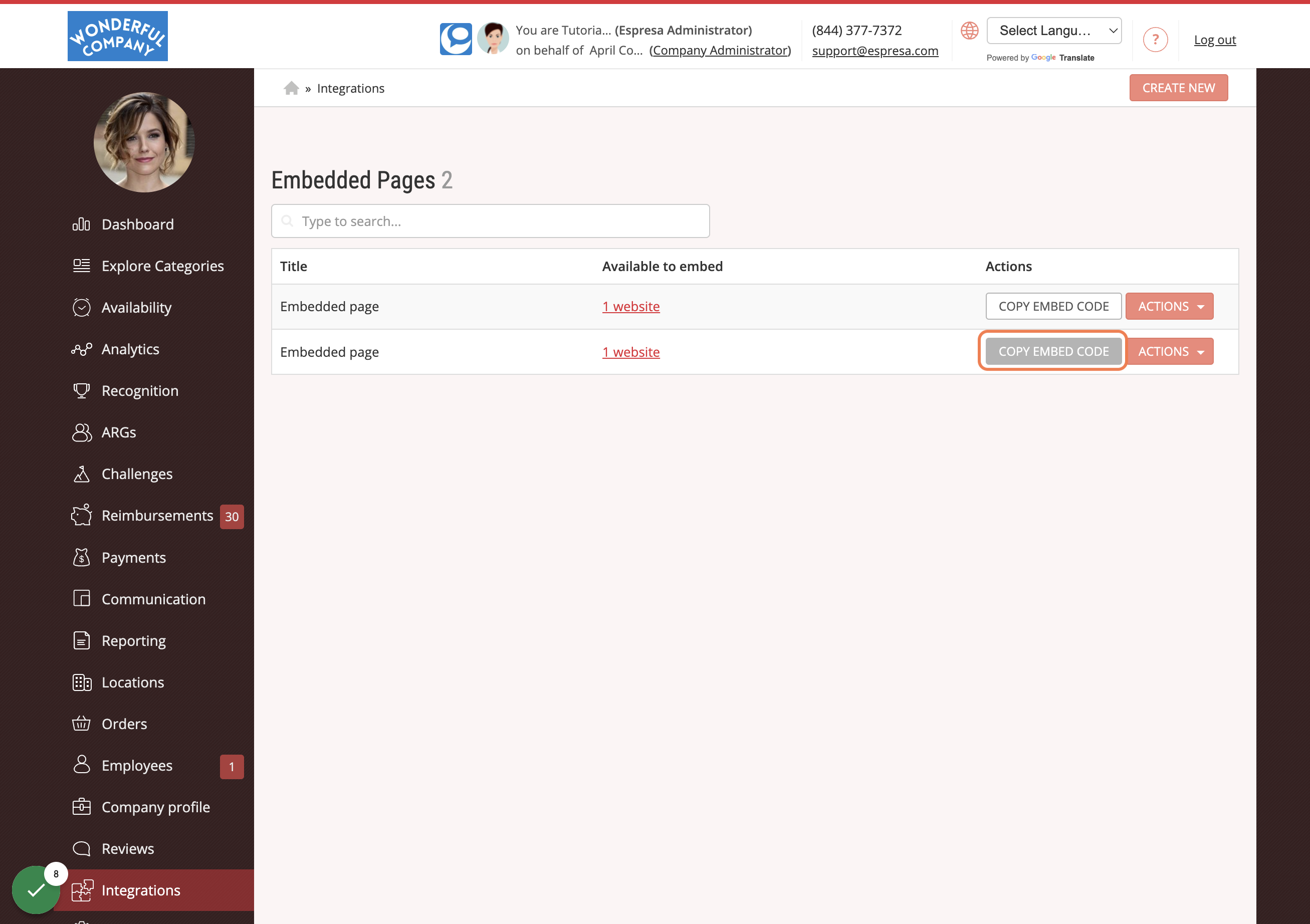Screen dimensions: 1310x924
Task: Open the chat bubble icon in the header
Action: coord(456,39)
